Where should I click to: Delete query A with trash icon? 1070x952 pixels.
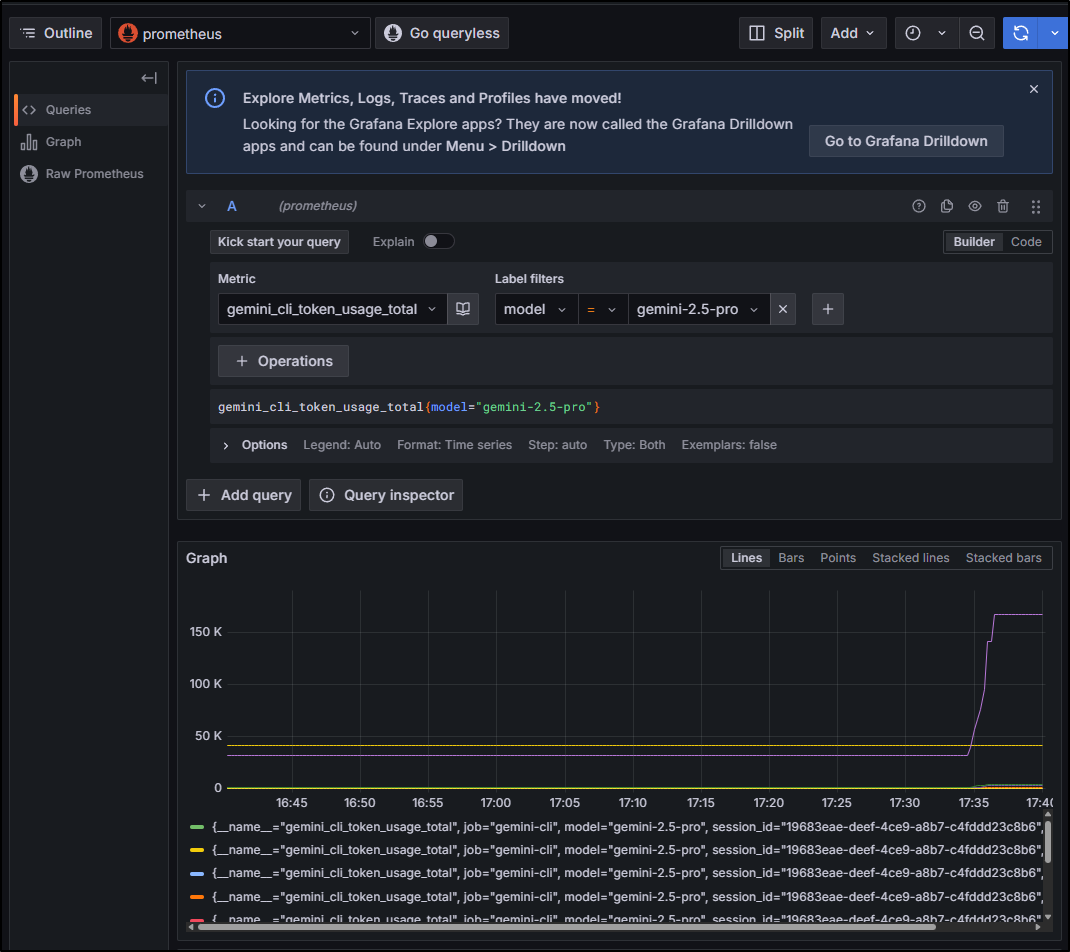1002,206
